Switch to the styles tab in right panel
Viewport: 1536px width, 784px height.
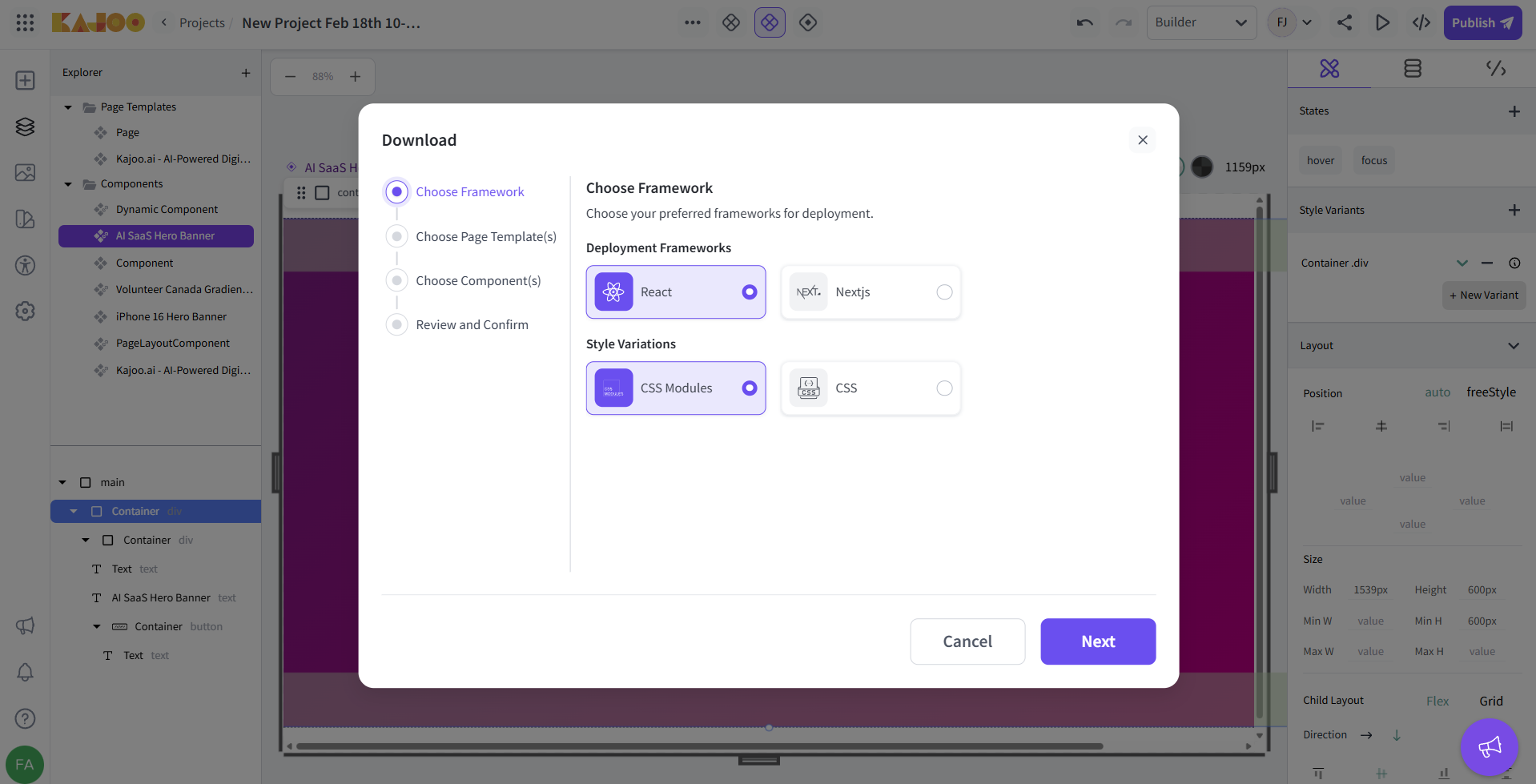coord(1329,69)
